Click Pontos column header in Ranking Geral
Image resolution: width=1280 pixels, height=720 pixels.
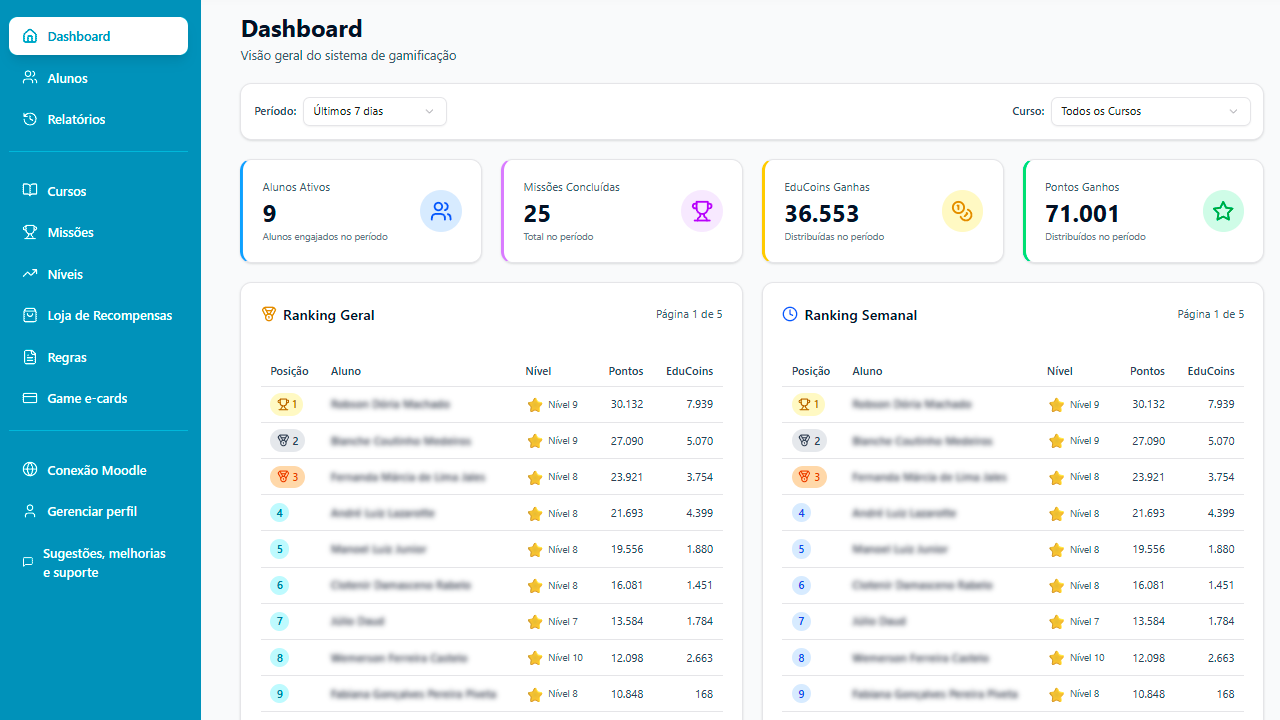625,371
